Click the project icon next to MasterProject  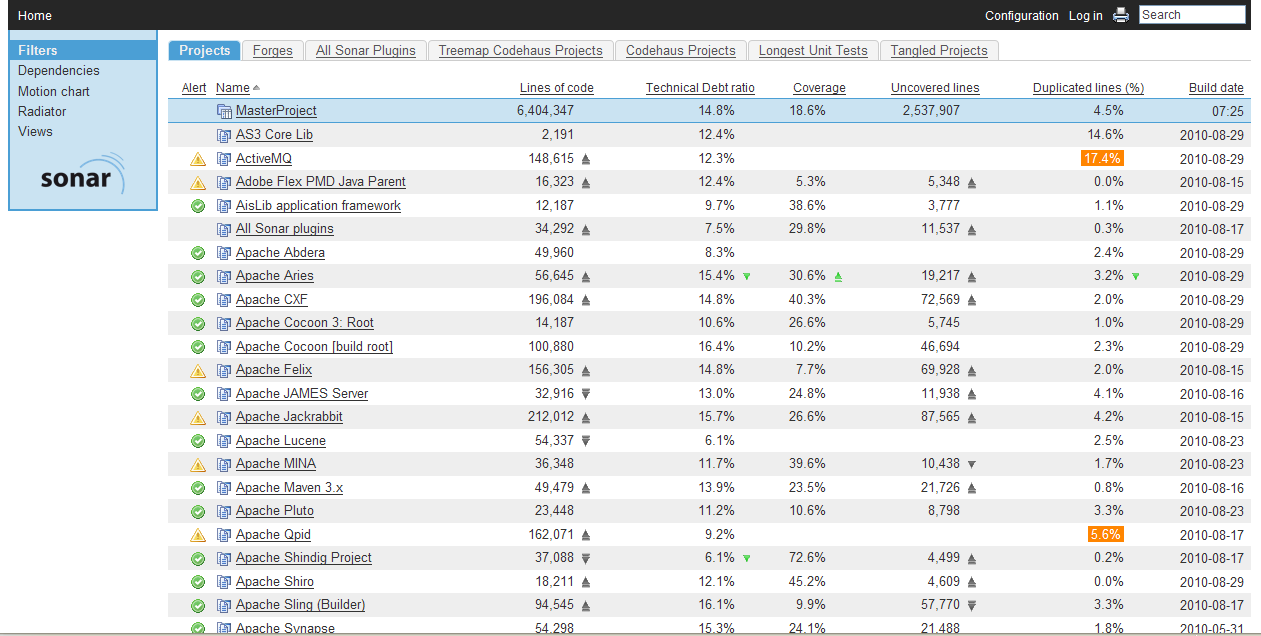[224, 111]
